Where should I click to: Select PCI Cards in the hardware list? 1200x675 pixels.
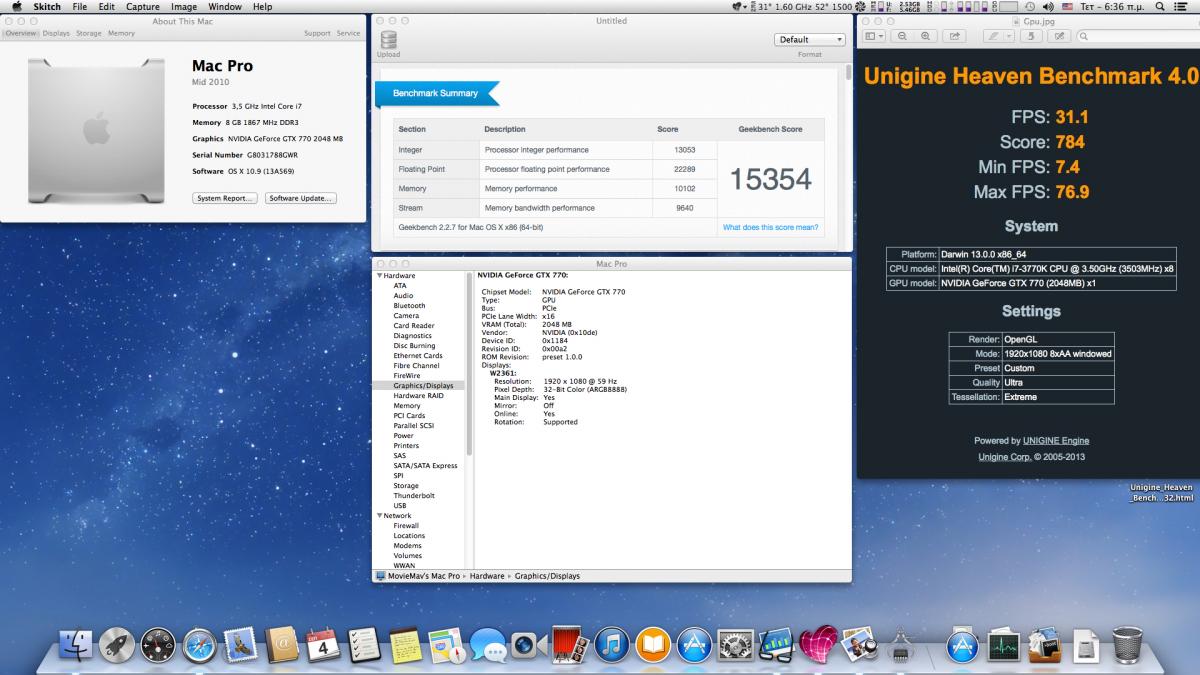coord(409,416)
